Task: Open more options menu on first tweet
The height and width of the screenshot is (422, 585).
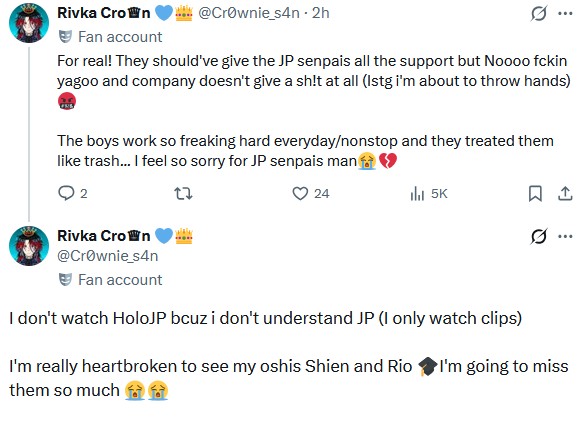Action: pyautogui.click(x=565, y=14)
